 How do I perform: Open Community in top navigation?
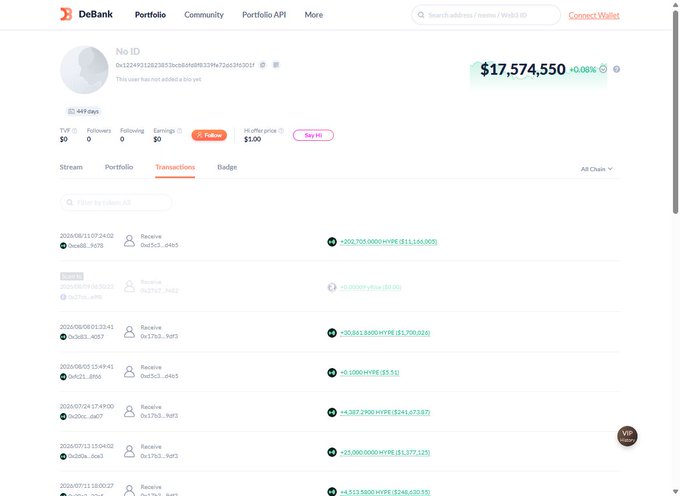point(204,15)
